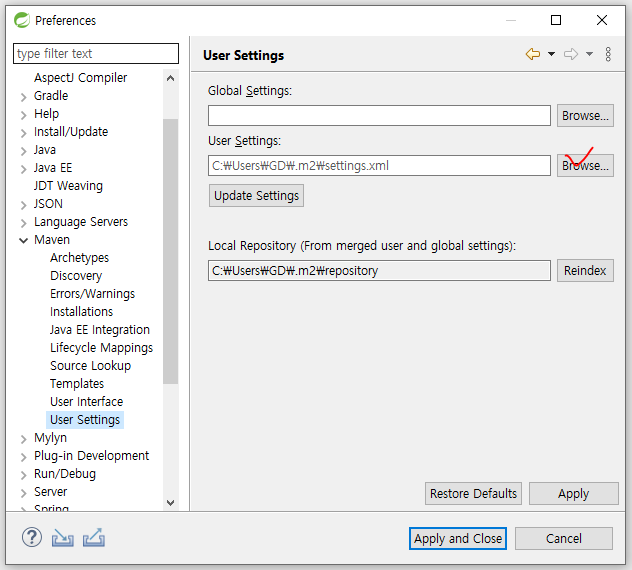The height and width of the screenshot is (570, 632).
Task: Expand the Java EE node
Action: 23,169
